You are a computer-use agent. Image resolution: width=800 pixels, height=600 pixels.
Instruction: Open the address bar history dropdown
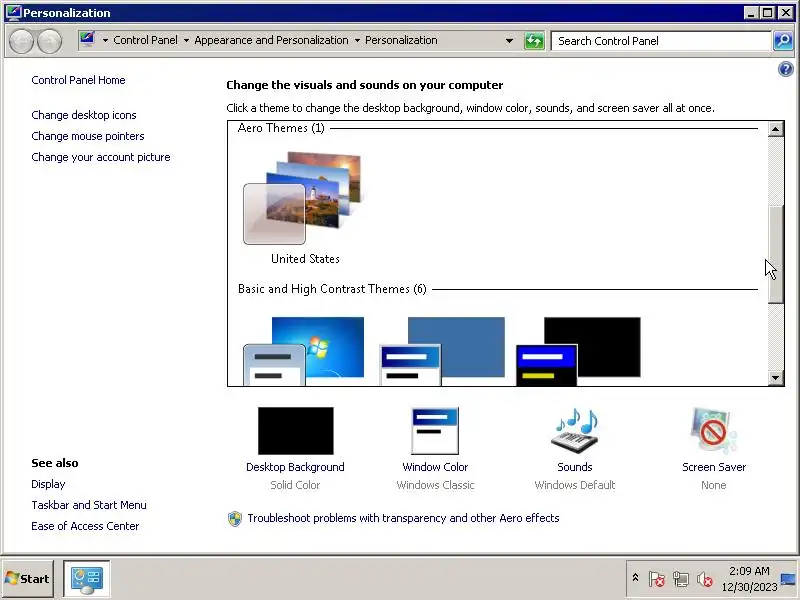click(509, 41)
